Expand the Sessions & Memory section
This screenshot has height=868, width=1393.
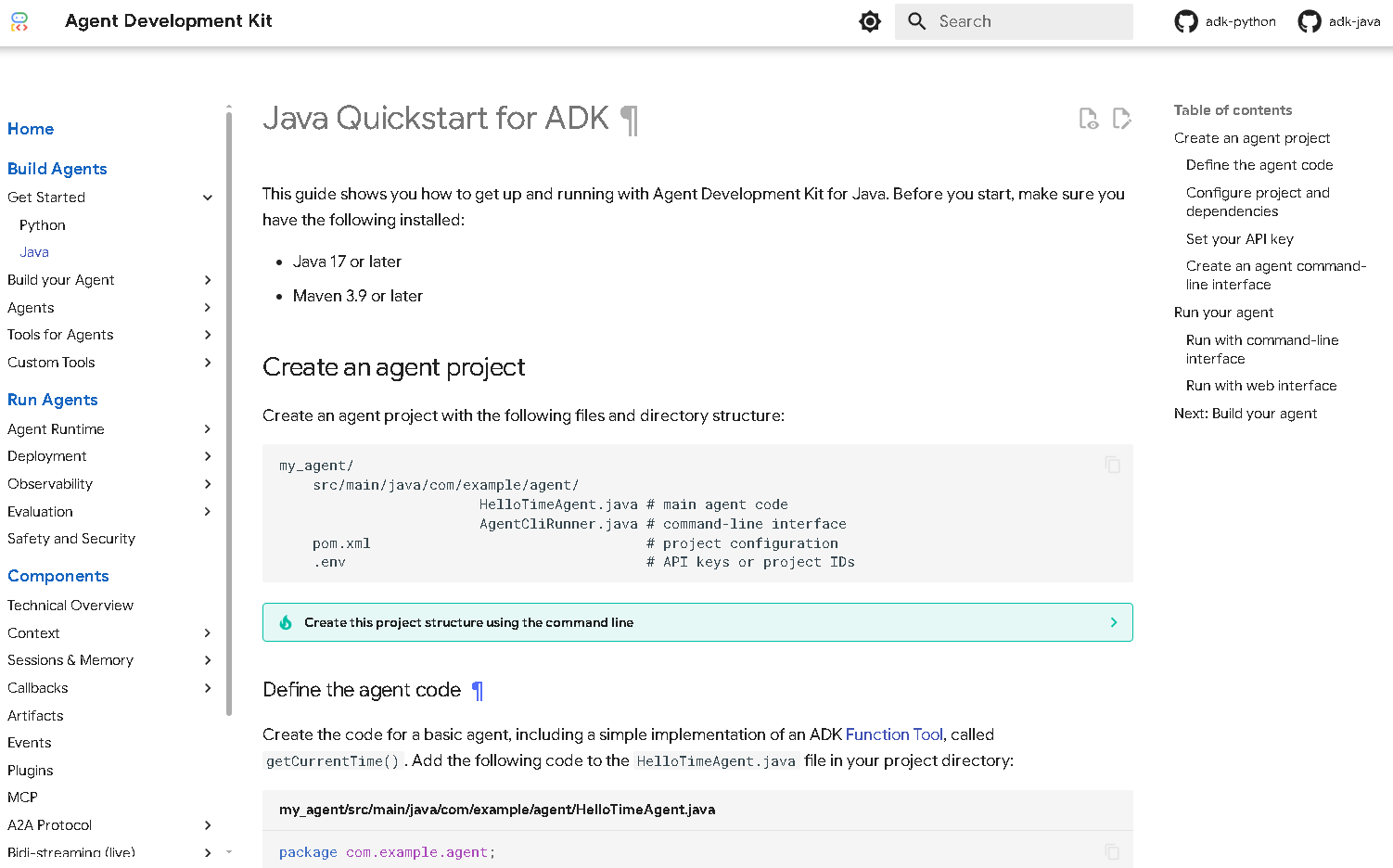click(x=208, y=660)
